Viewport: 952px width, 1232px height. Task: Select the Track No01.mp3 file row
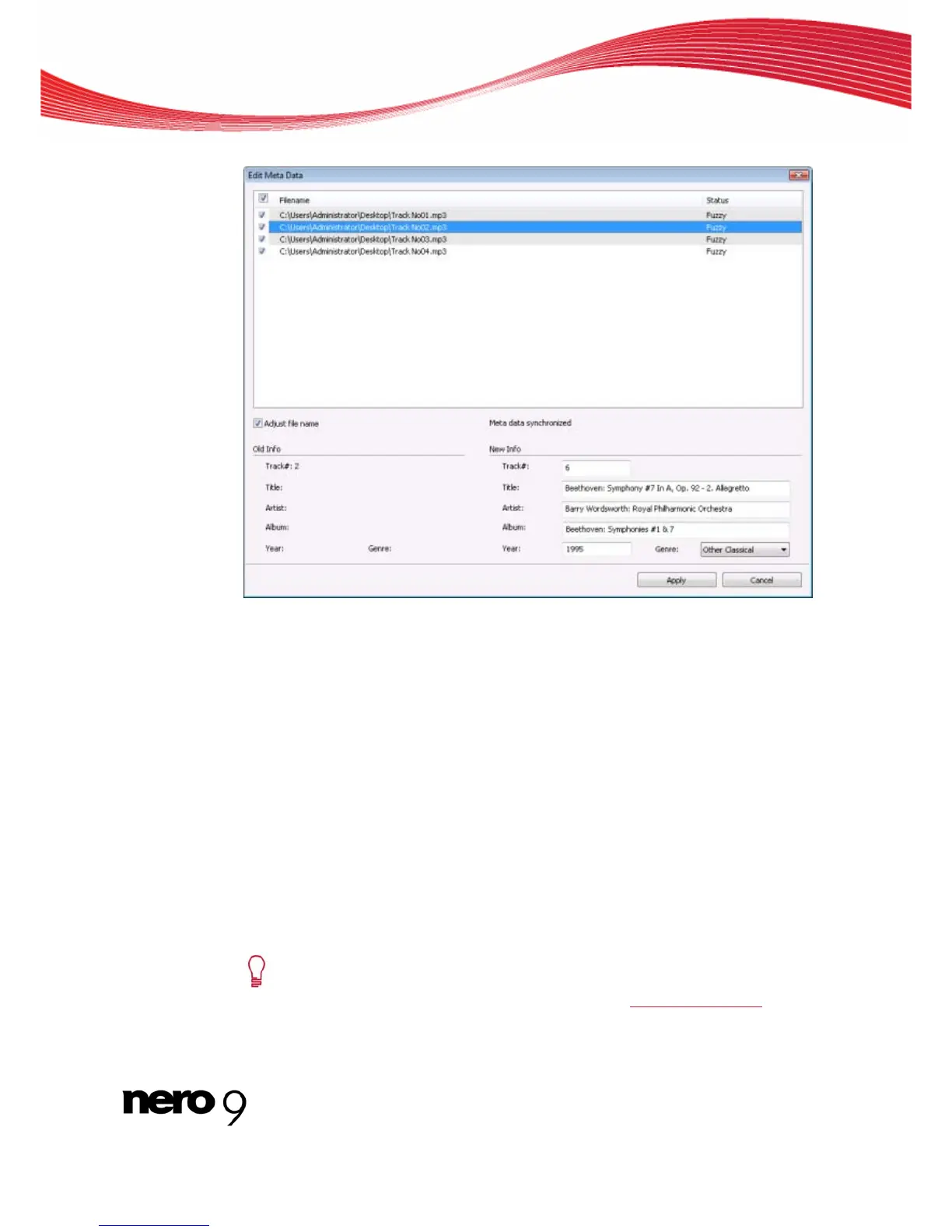tap(529, 215)
